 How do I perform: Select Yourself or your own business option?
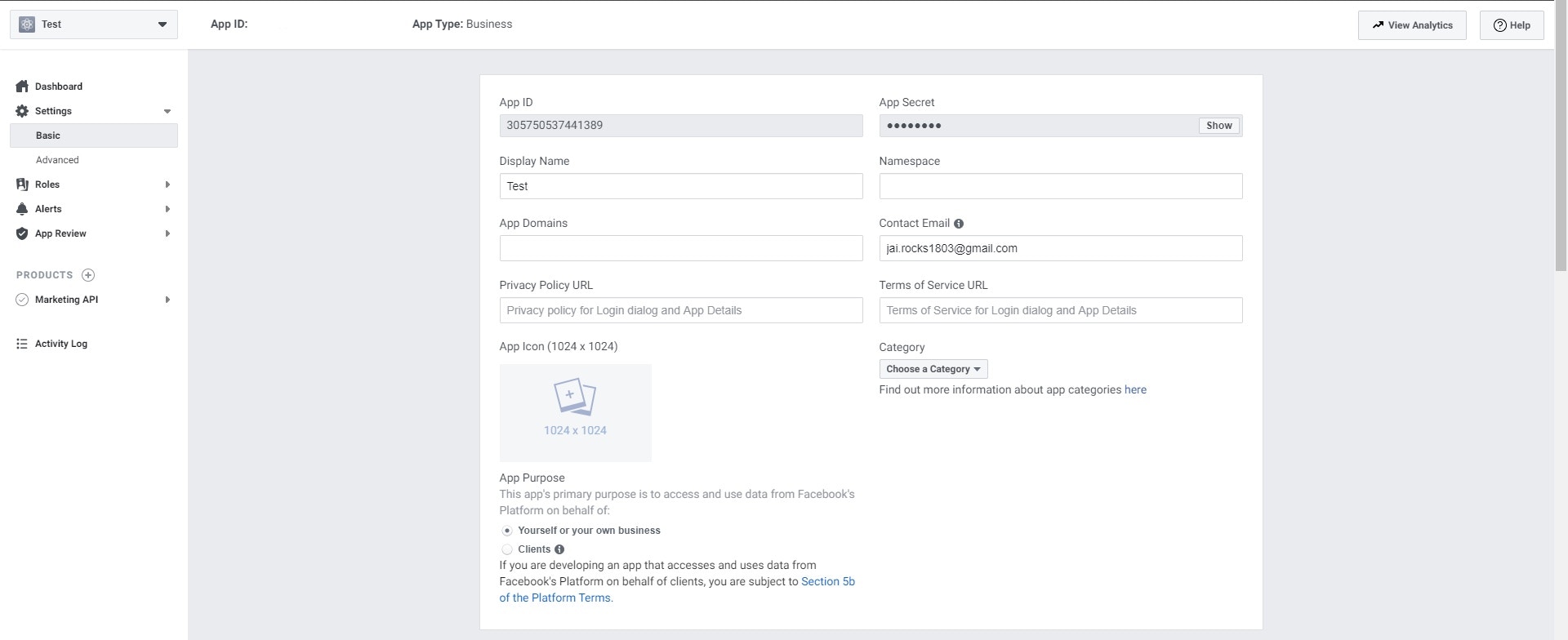[x=507, y=531]
